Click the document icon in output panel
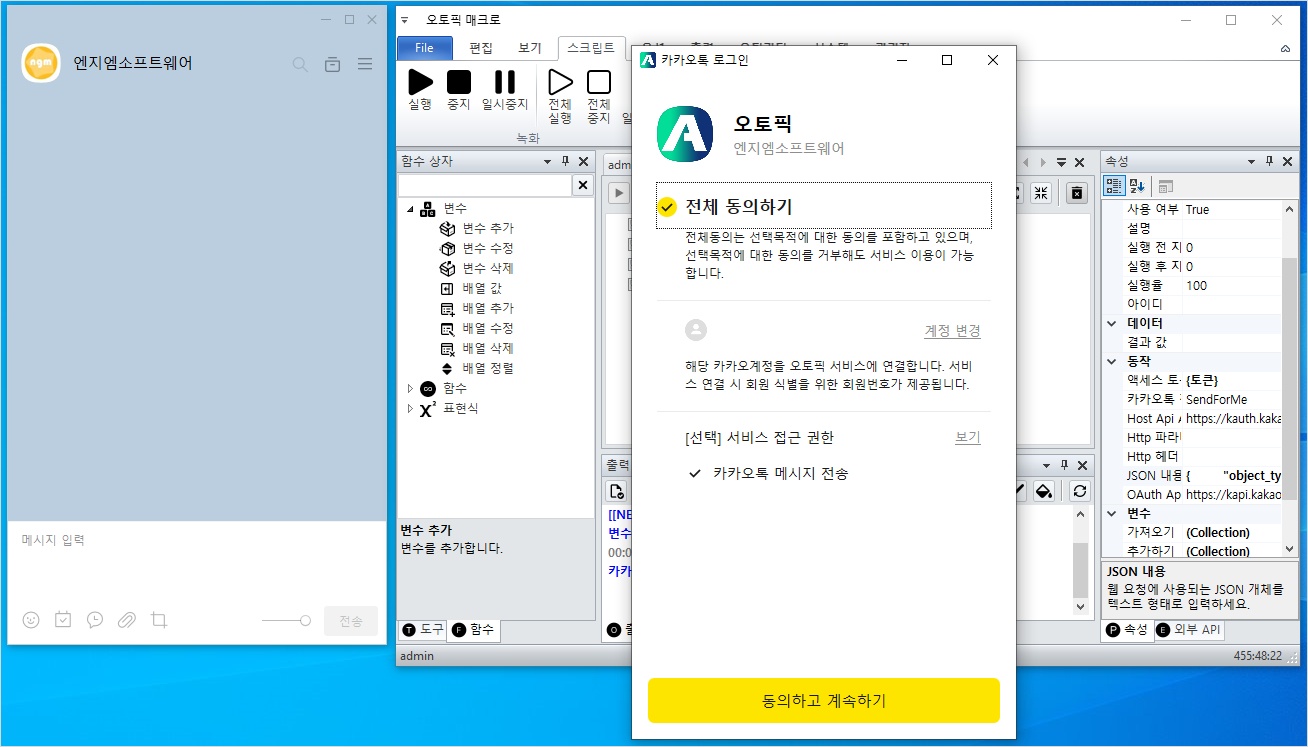 point(618,491)
